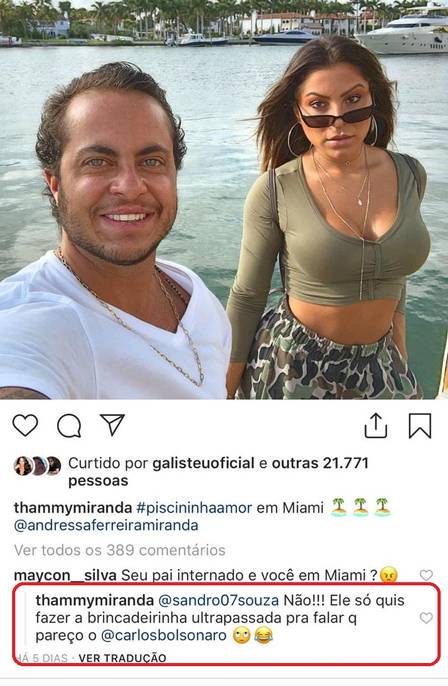Open @carlosbolsonaro mention

(x=164, y=635)
